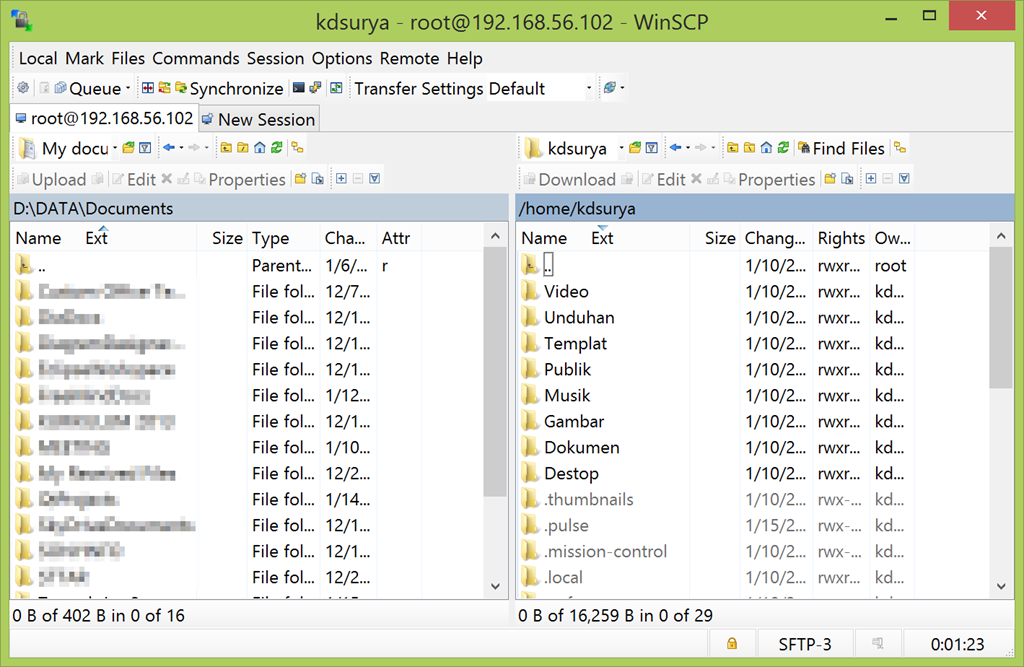Image resolution: width=1024 pixels, height=667 pixels.
Task: Click the Upload button
Action: point(51,179)
